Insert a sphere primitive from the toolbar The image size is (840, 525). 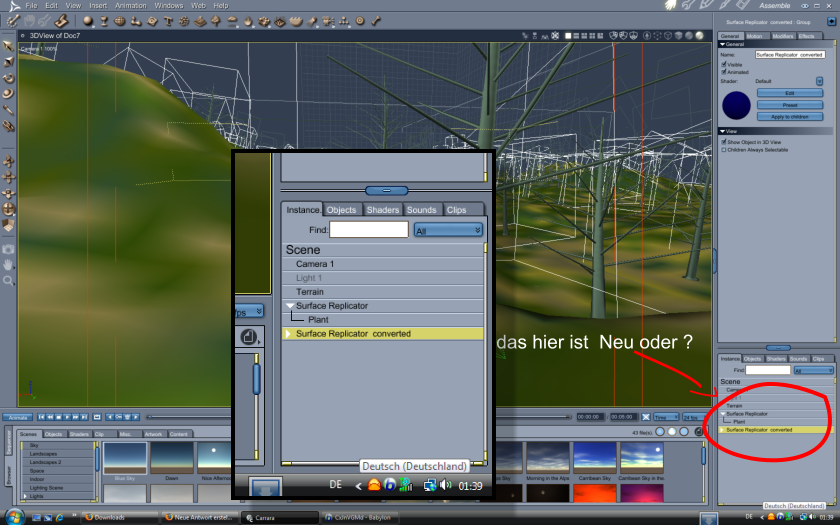[88, 21]
